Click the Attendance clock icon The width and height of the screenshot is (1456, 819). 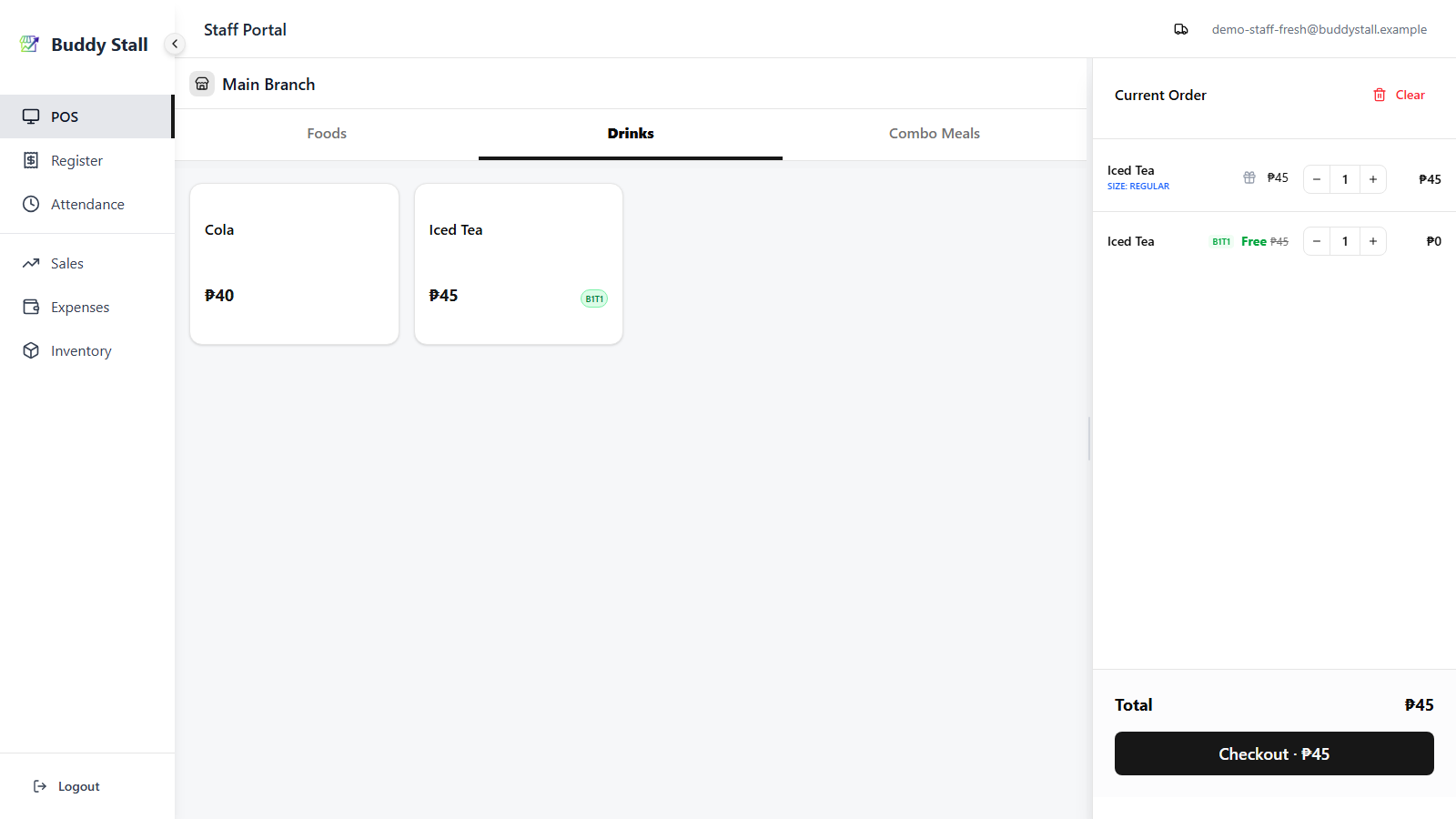point(31,204)
